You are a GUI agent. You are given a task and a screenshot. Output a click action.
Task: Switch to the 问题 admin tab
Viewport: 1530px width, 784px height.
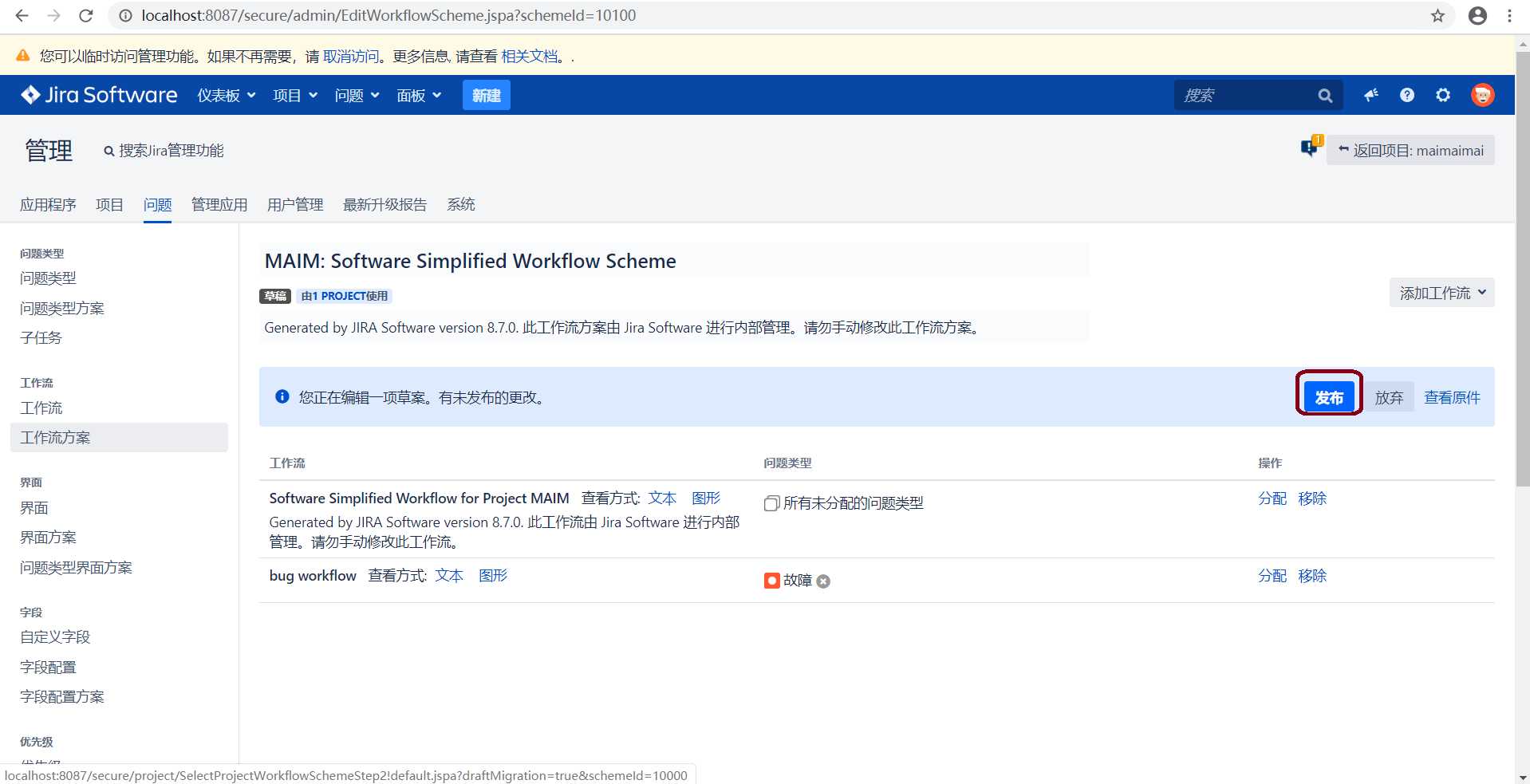[x=157, y=205]
